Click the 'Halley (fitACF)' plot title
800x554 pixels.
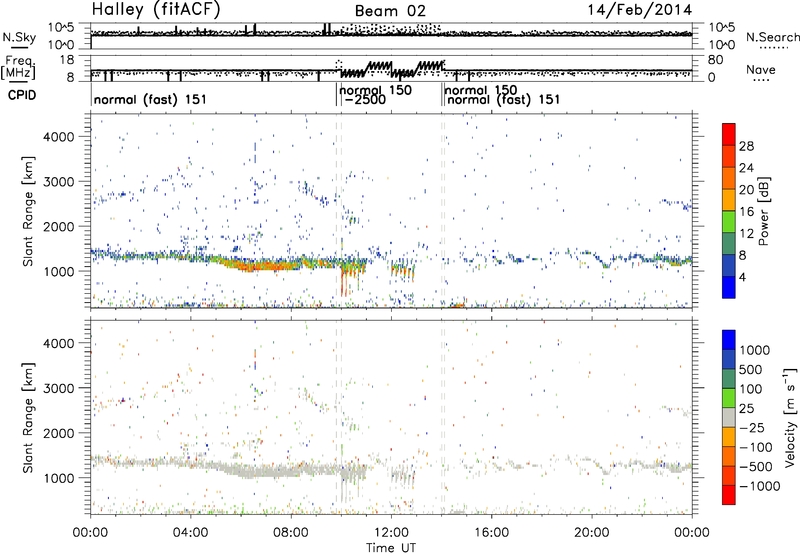click(156, 10)
